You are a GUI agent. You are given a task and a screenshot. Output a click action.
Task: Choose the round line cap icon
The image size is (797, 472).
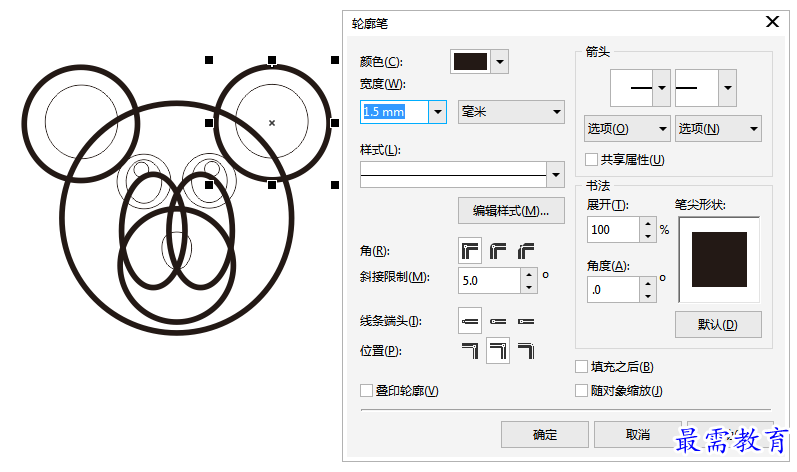498,321
